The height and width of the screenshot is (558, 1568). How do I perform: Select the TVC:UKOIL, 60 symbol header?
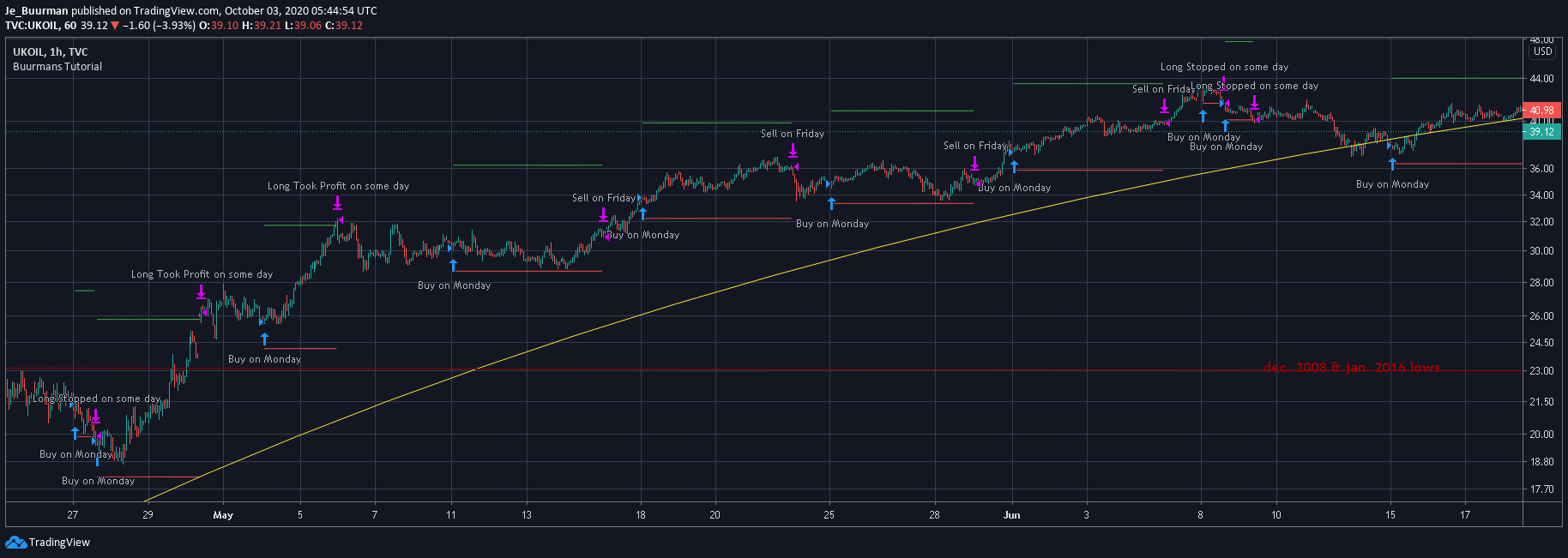(x=41, y=26)
